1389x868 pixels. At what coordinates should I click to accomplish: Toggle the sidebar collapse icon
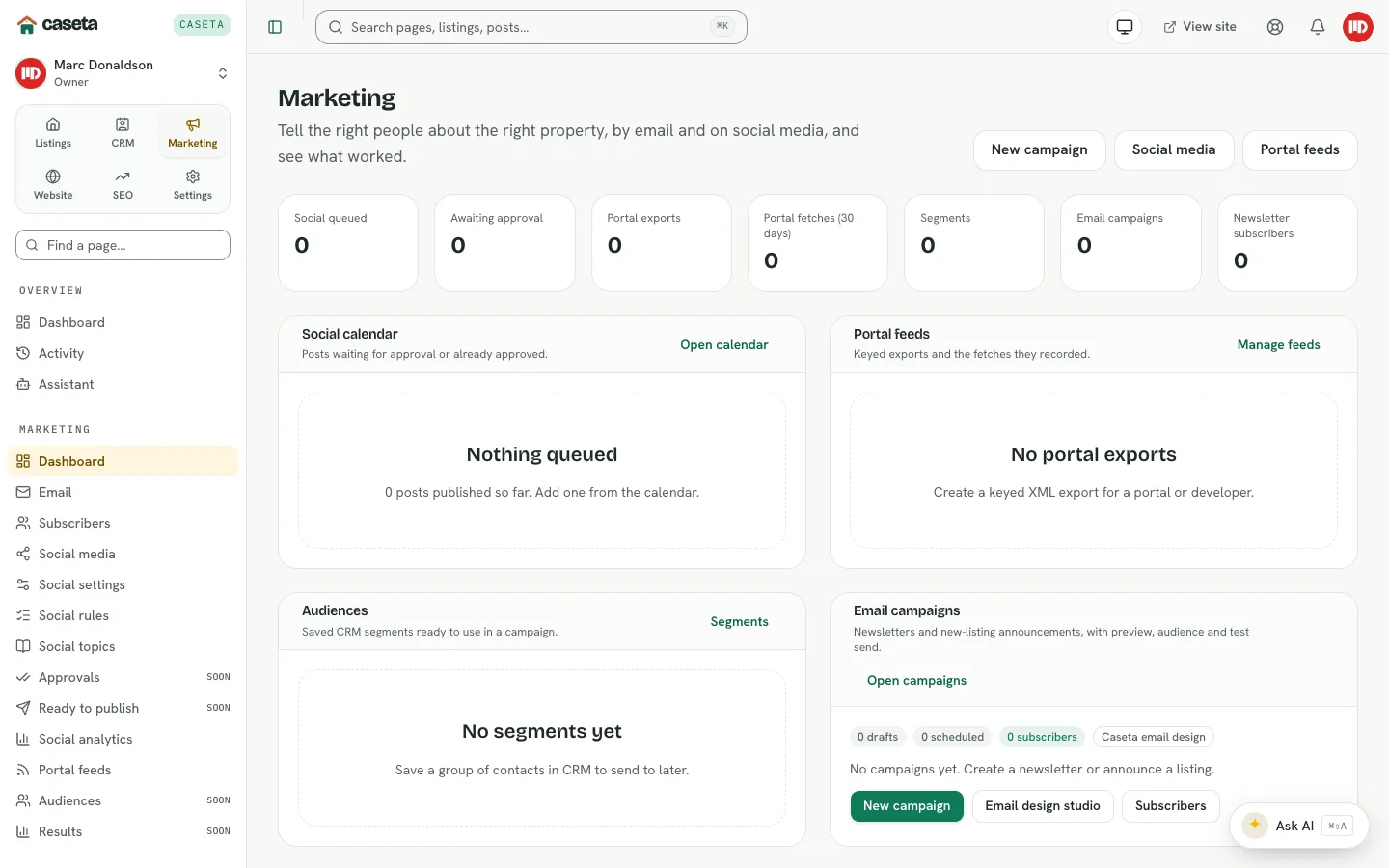coord(275,27)
